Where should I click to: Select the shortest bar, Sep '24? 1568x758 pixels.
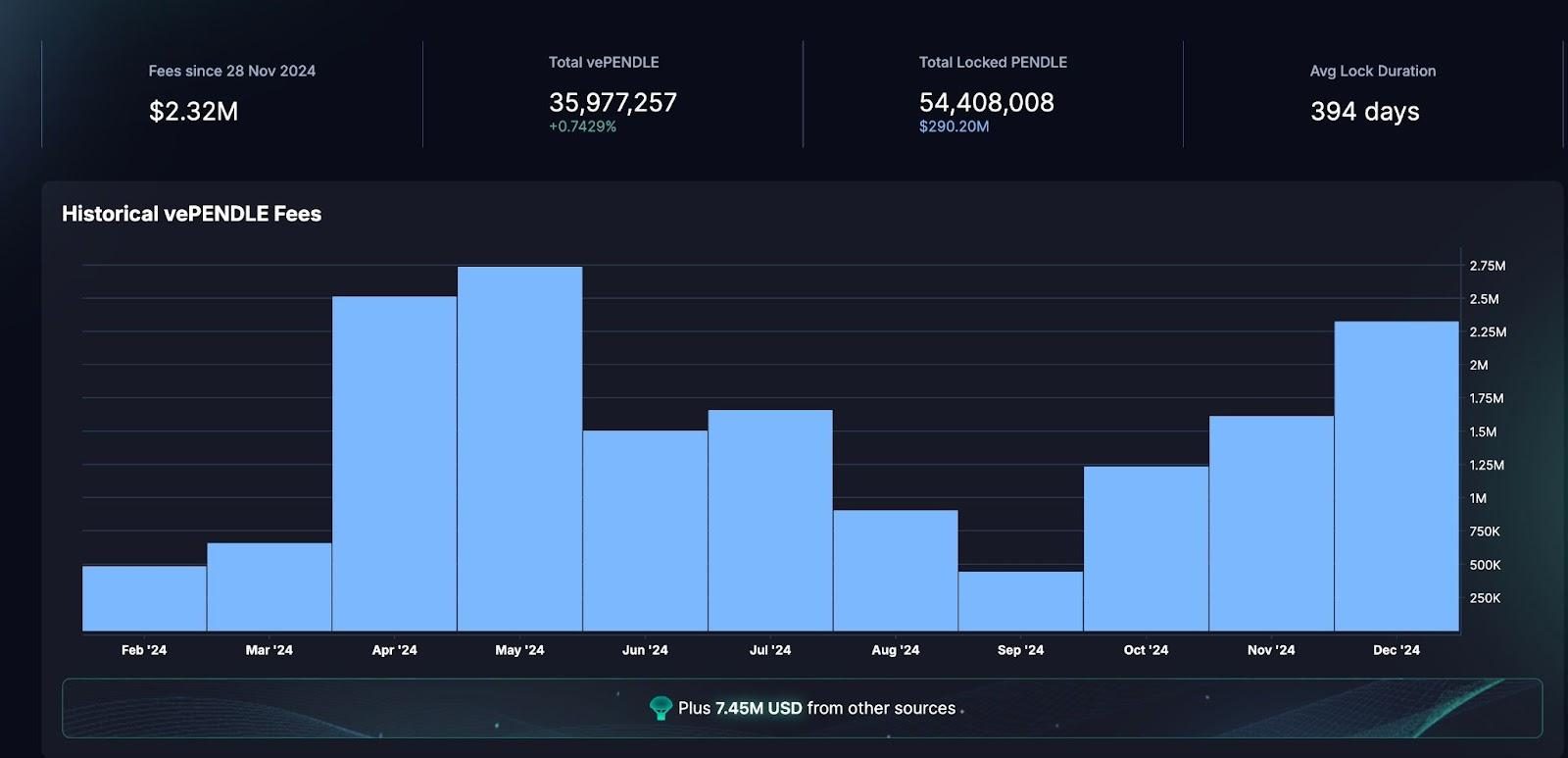(x=1020, y=601)
